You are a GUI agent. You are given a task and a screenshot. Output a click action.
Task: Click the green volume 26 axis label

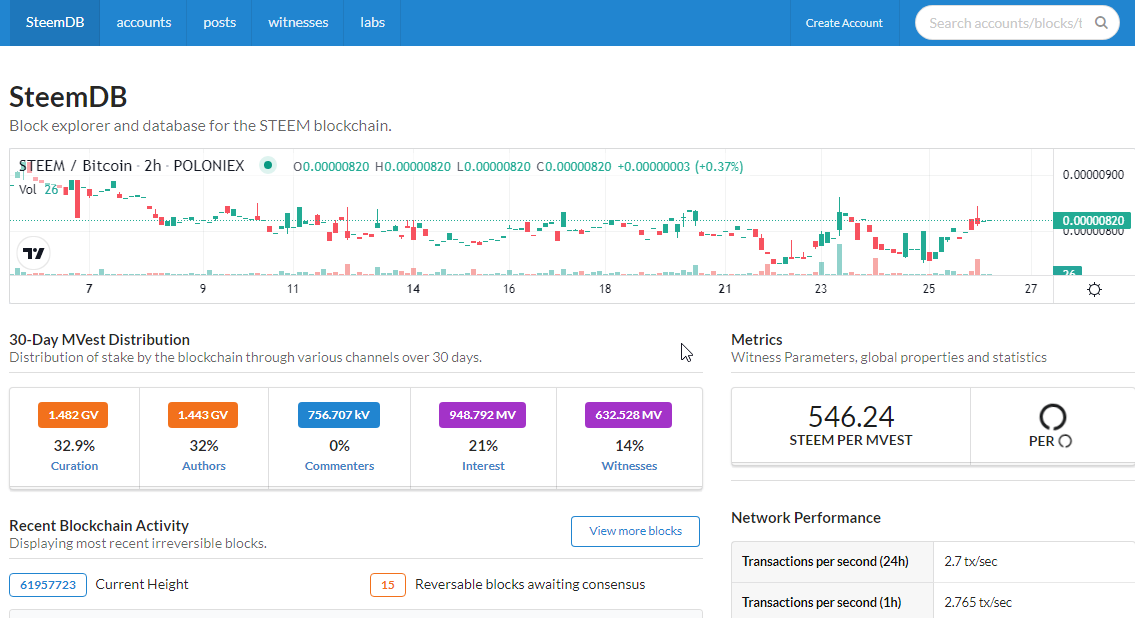tap(1068, 272)
